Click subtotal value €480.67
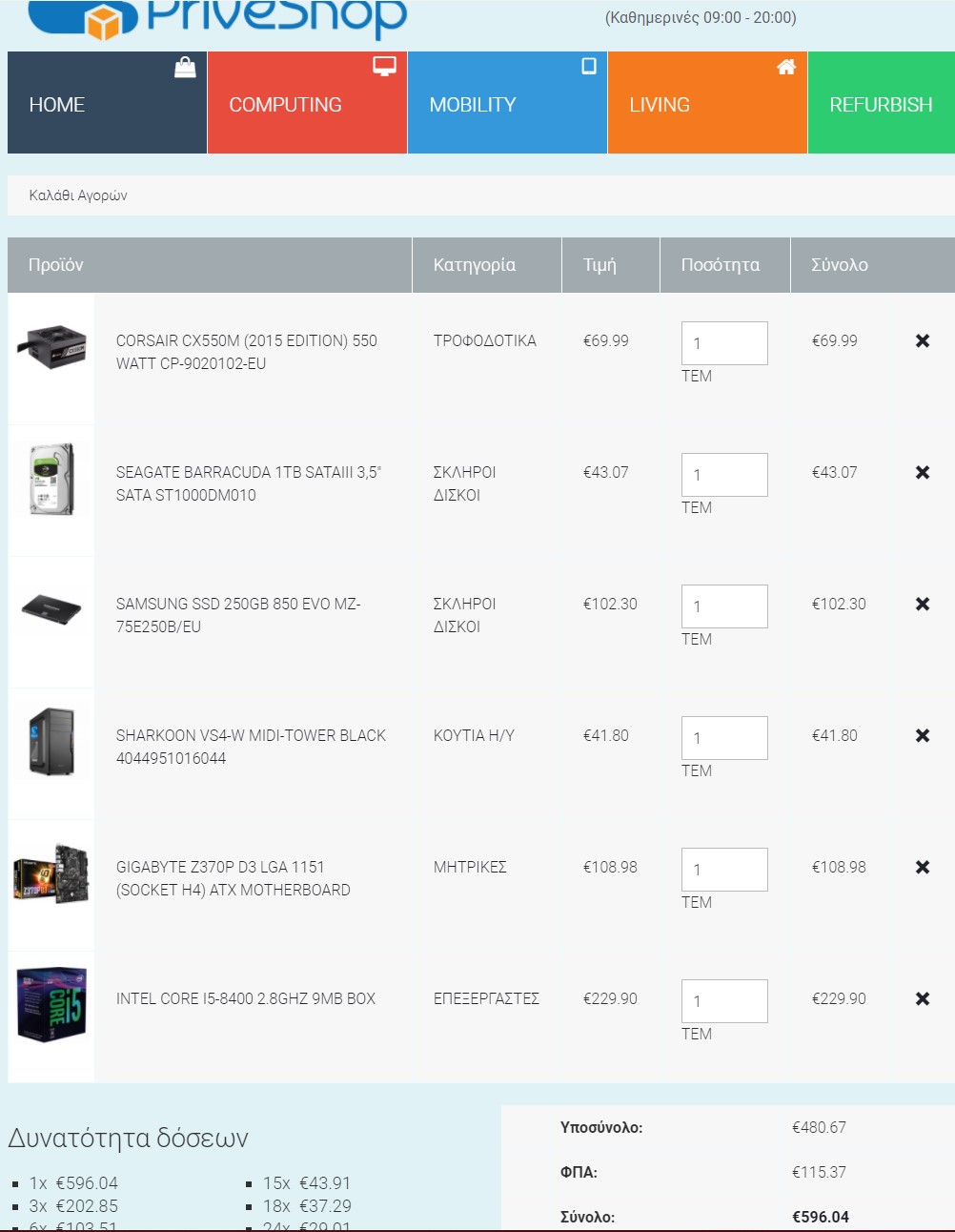 (x=819, y=1127)
